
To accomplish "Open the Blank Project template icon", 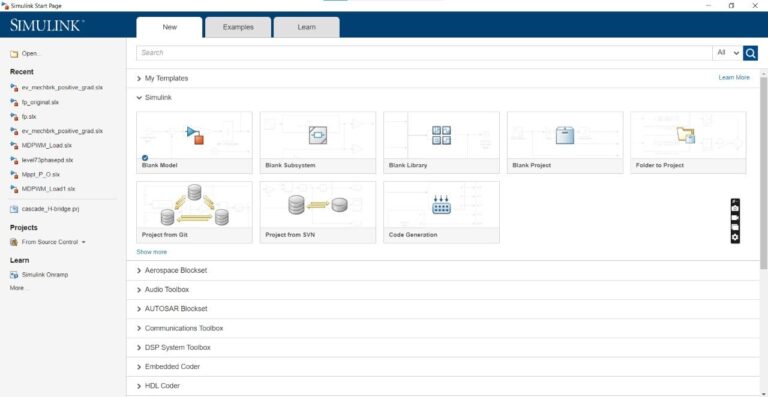I will 565,135.
